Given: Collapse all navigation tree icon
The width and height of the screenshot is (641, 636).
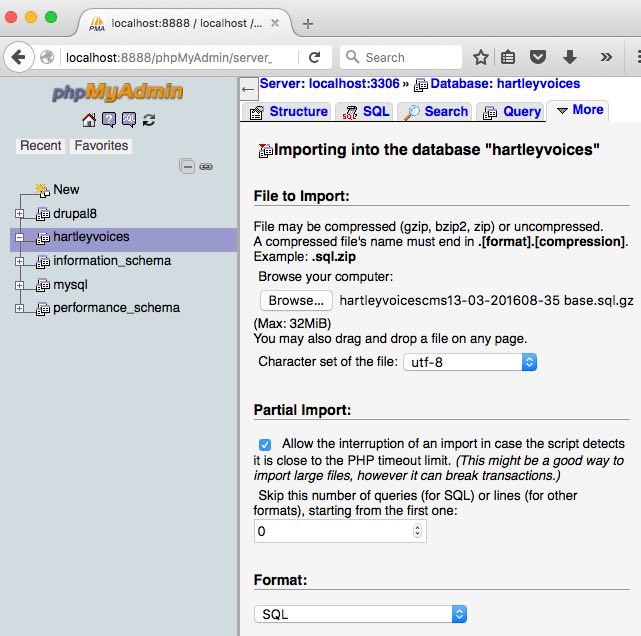Looking at the screenshot, I should coord(187,166).
